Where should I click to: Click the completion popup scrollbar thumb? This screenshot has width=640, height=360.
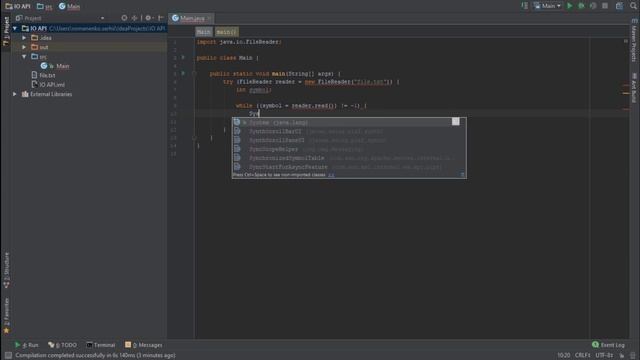point(456,121)
